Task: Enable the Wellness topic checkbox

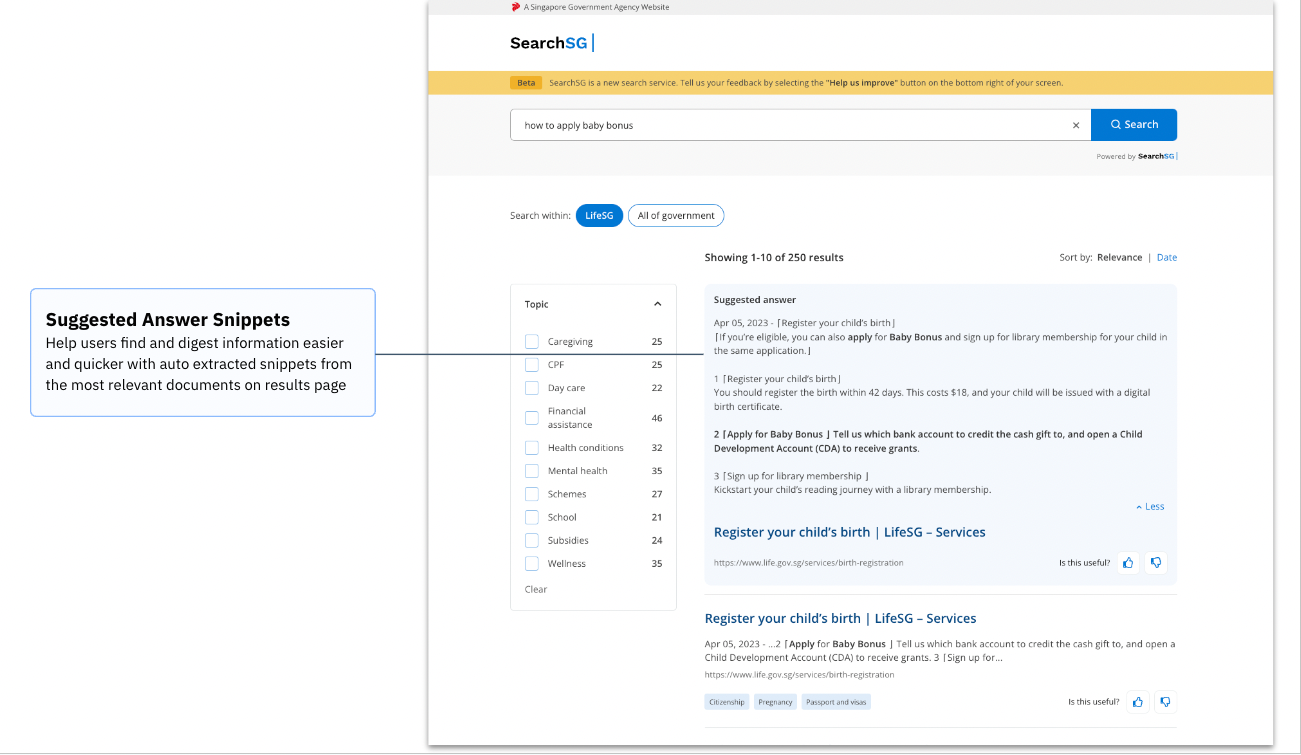Action: click(x=531, y=563)
